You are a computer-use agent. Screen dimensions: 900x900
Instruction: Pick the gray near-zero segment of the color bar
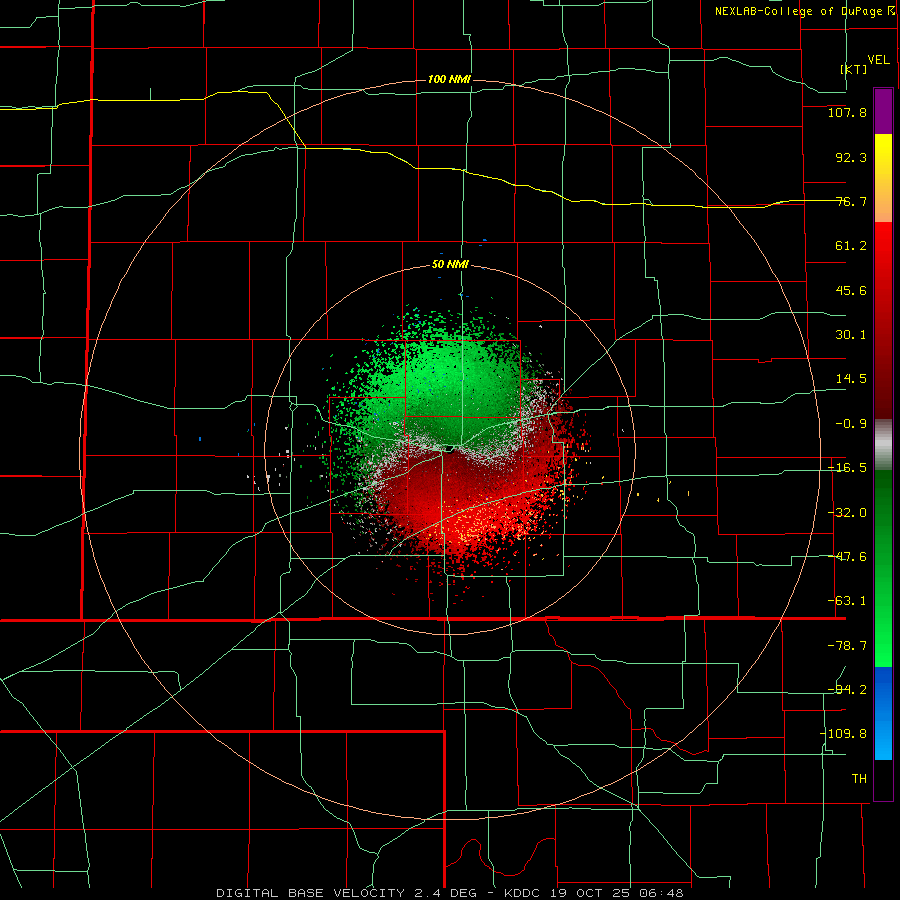[x=883, y=445]
